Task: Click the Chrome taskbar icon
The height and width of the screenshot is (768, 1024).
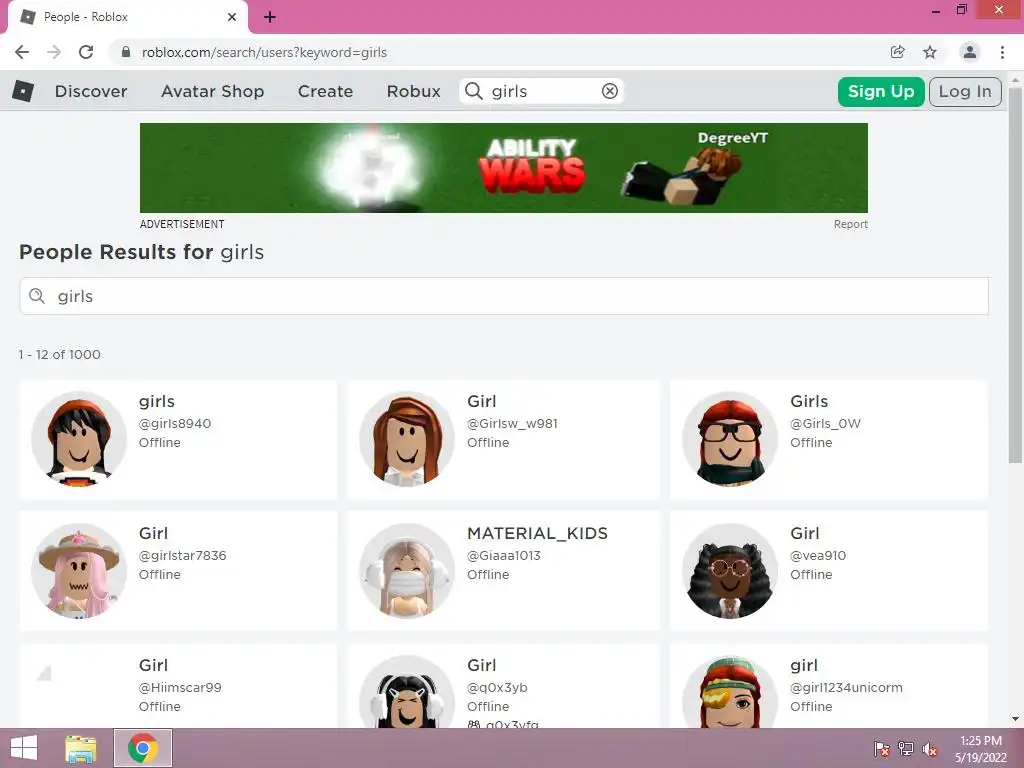Action: (x=143, y=748)
